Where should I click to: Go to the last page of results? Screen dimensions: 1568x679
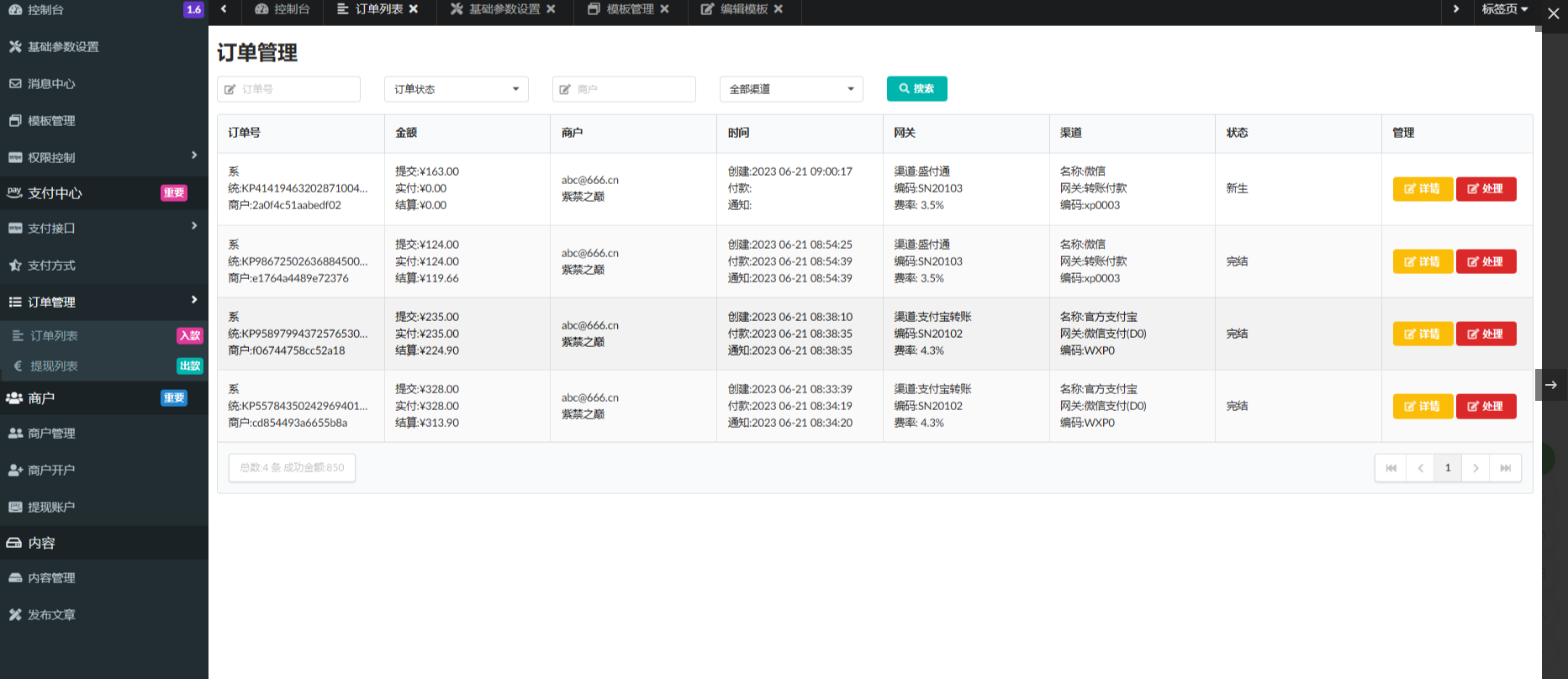[x=1505, y=468]
